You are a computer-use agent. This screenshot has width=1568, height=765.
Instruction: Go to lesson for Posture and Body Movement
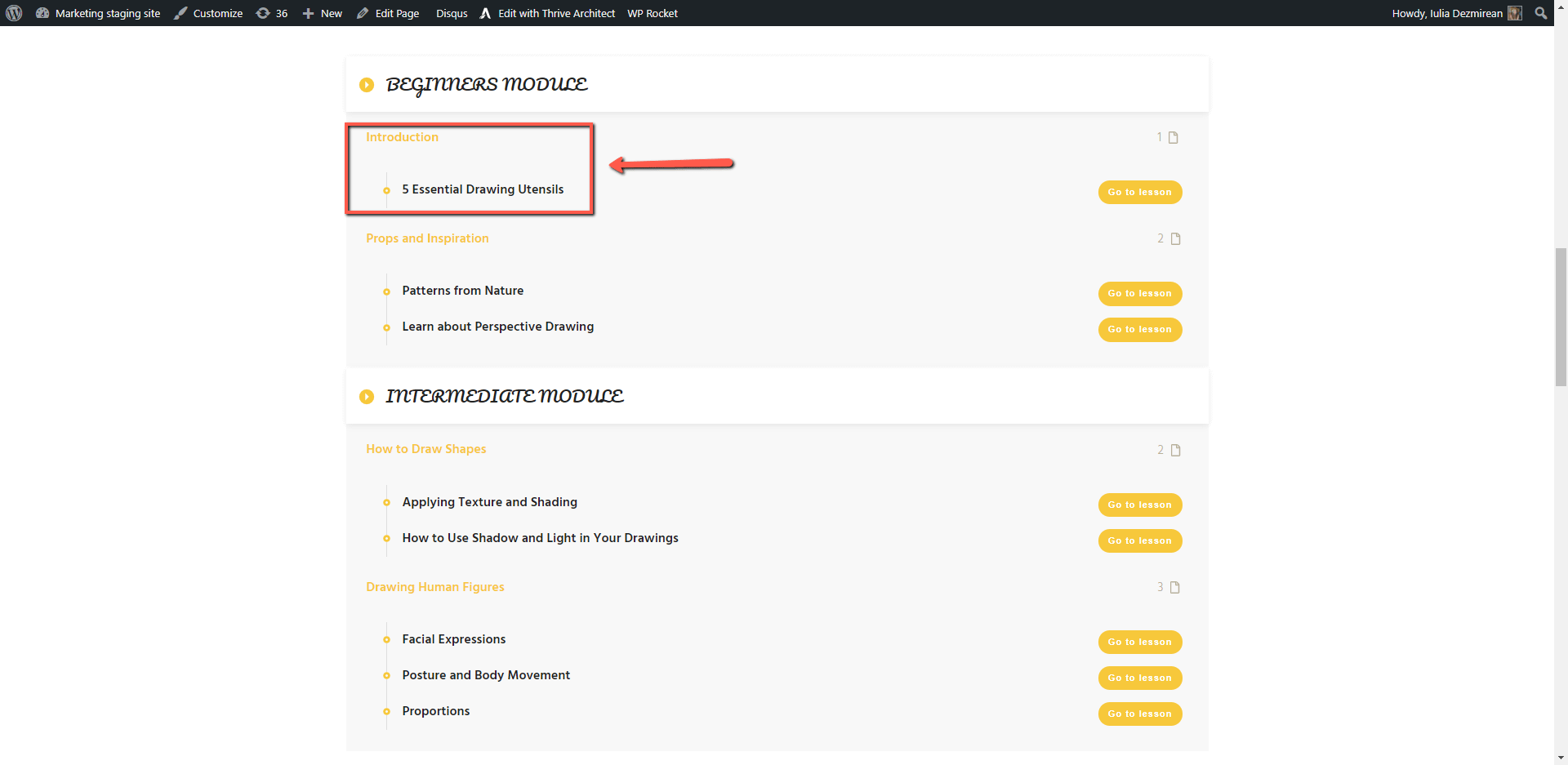tap(1140, 678)
